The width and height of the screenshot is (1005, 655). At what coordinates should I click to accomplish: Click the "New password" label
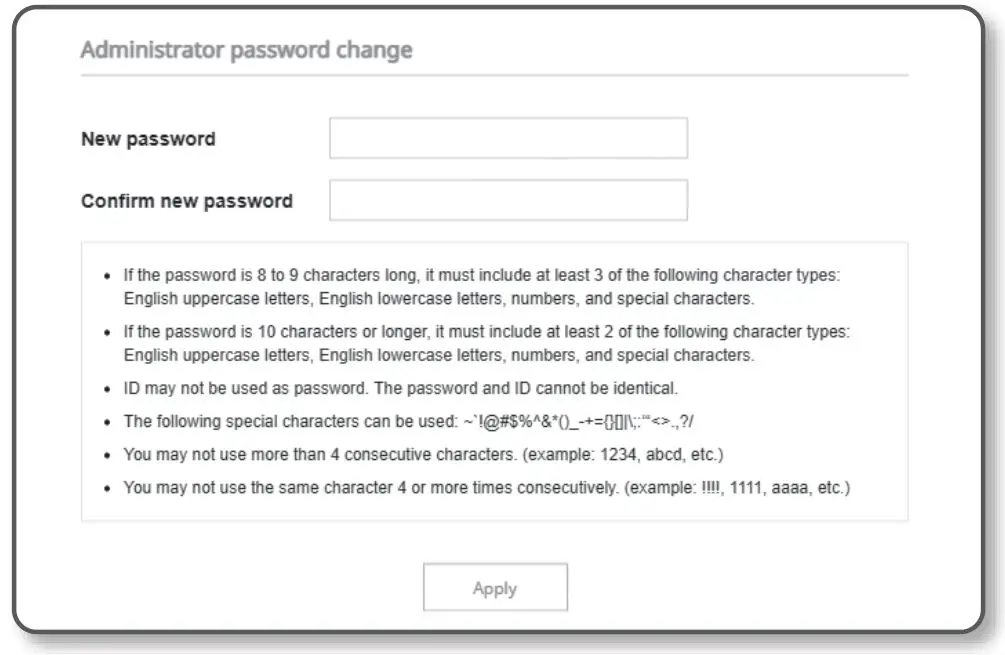pos(148,139)
